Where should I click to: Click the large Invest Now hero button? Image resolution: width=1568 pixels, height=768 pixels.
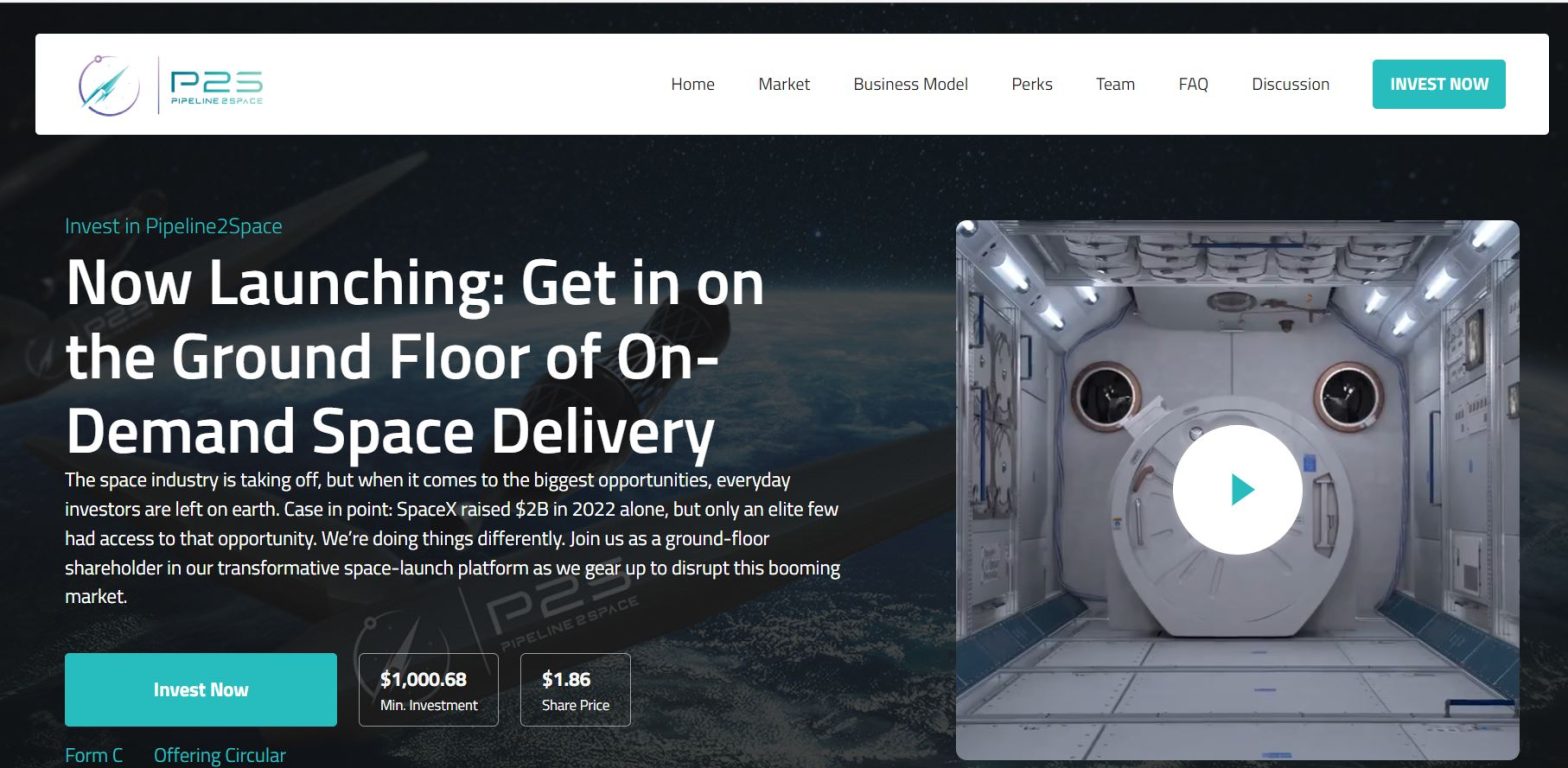pos(201,690)
